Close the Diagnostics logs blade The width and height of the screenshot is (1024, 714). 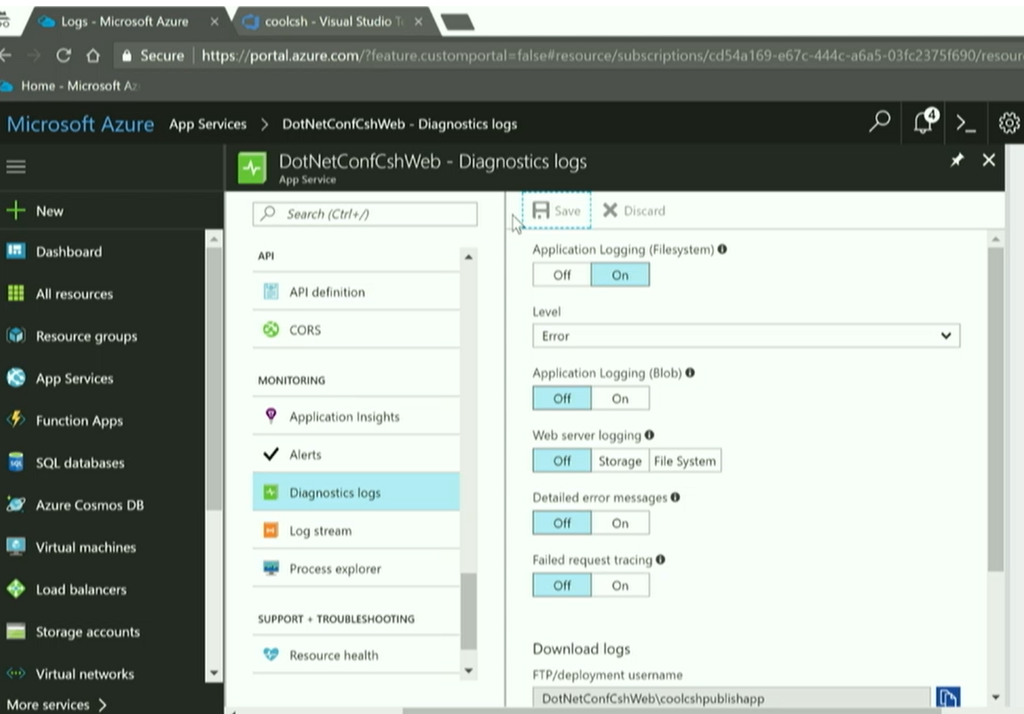coord(989,160)
